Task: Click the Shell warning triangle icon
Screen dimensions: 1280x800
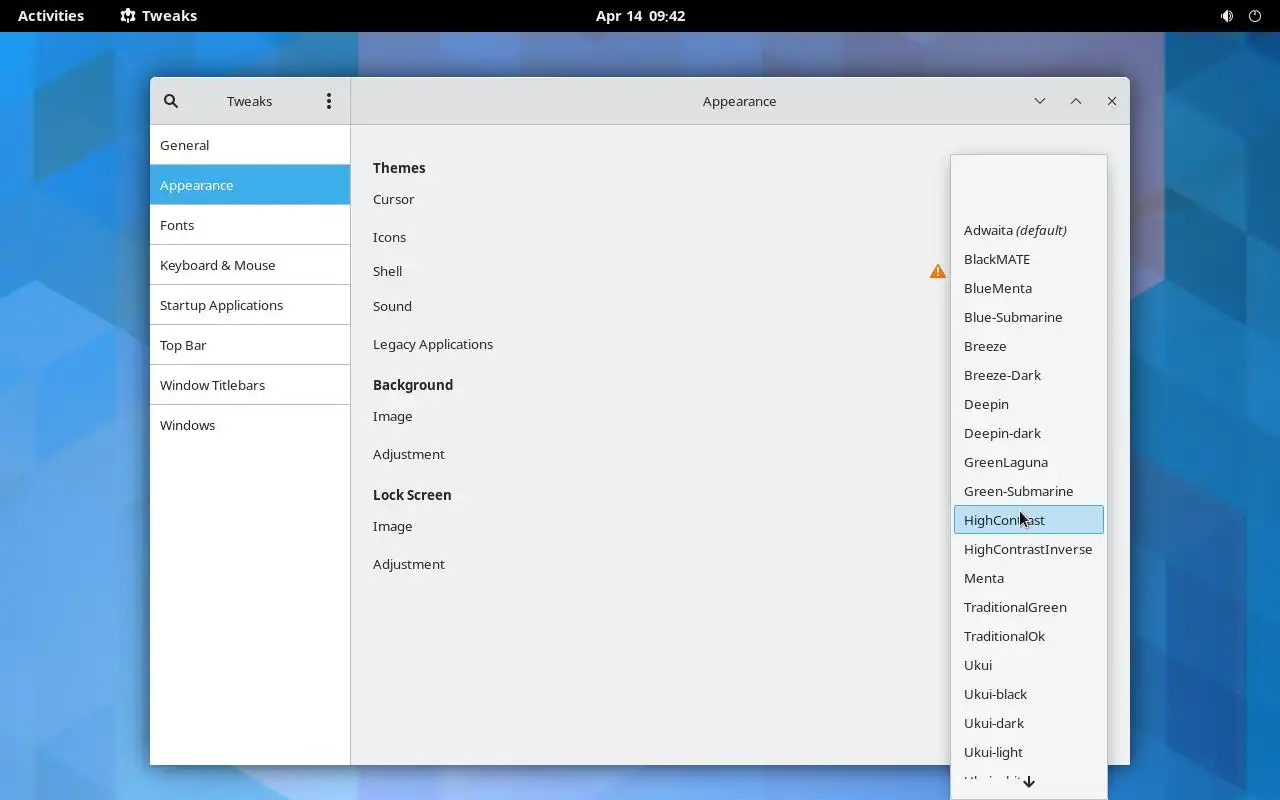Action: coord(937,271)
